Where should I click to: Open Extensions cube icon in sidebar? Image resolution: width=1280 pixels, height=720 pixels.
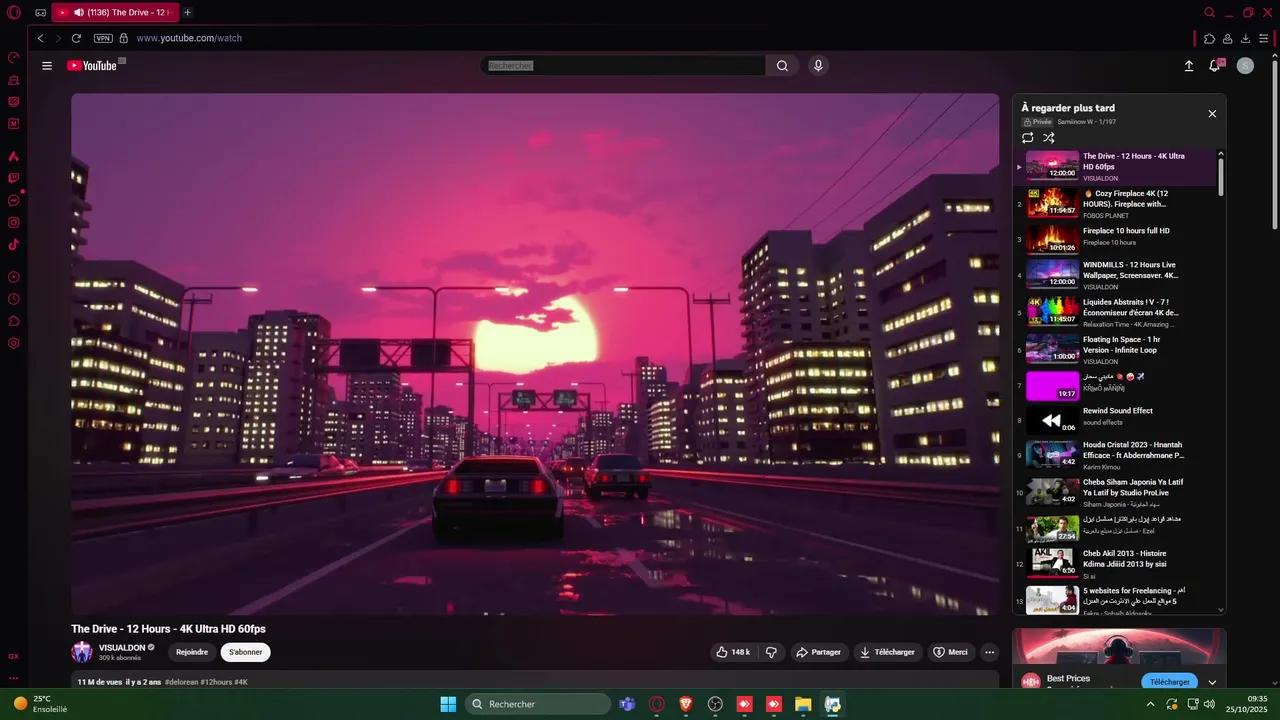(x=14, y=321)
